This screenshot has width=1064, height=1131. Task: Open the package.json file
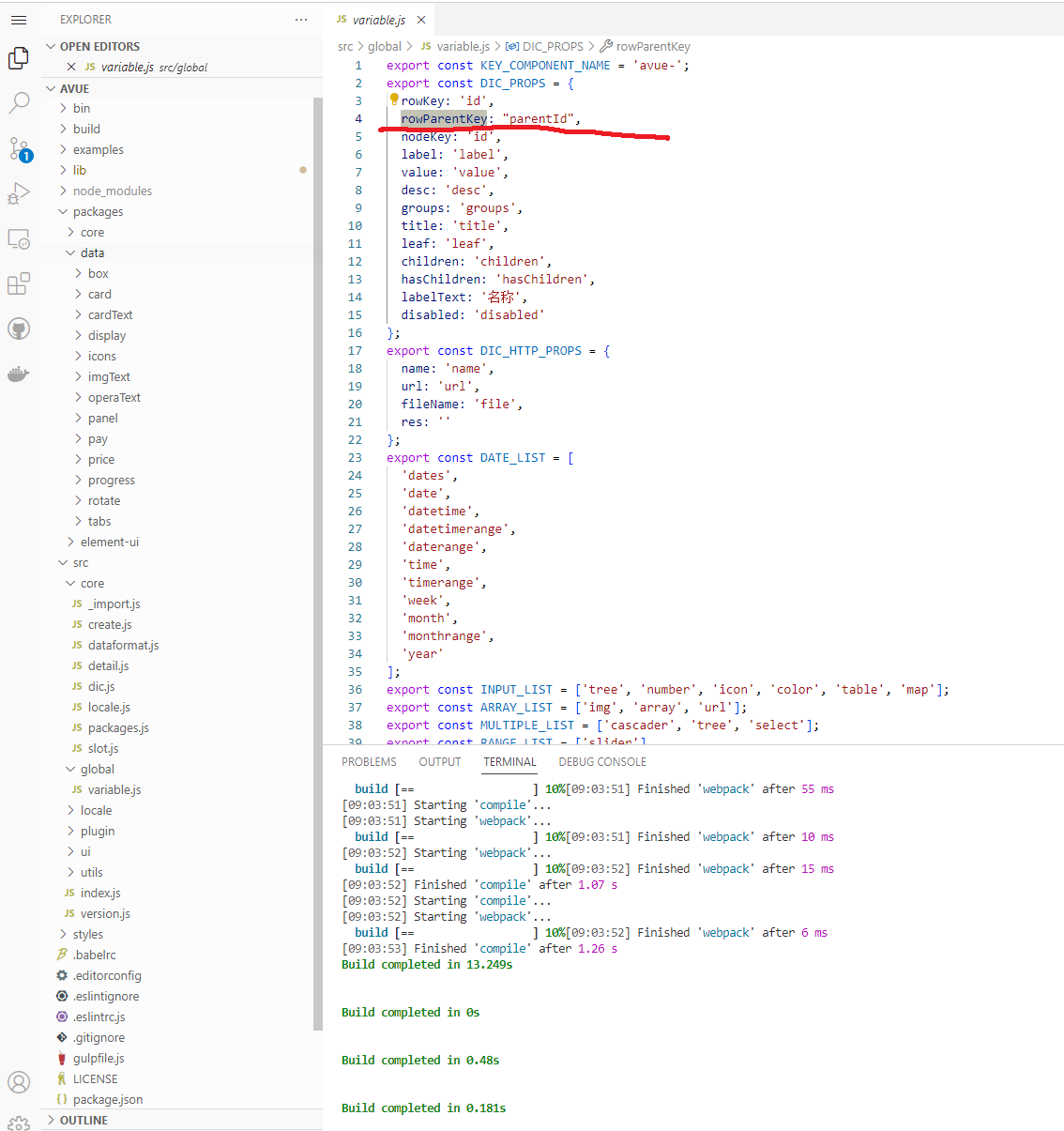point(109,1099)
